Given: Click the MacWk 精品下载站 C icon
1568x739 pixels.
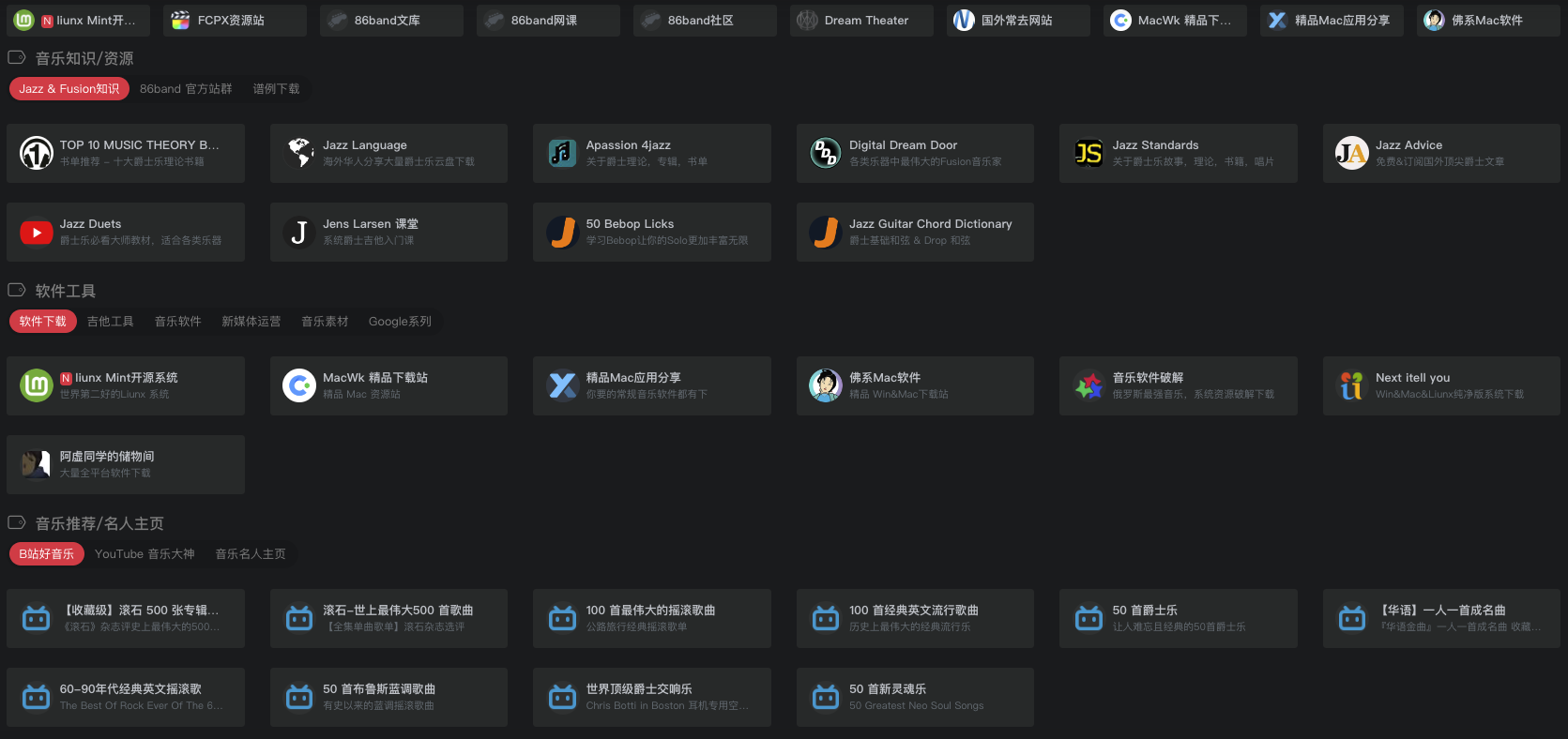Looking at the screenshot, I should coord(299,385).
